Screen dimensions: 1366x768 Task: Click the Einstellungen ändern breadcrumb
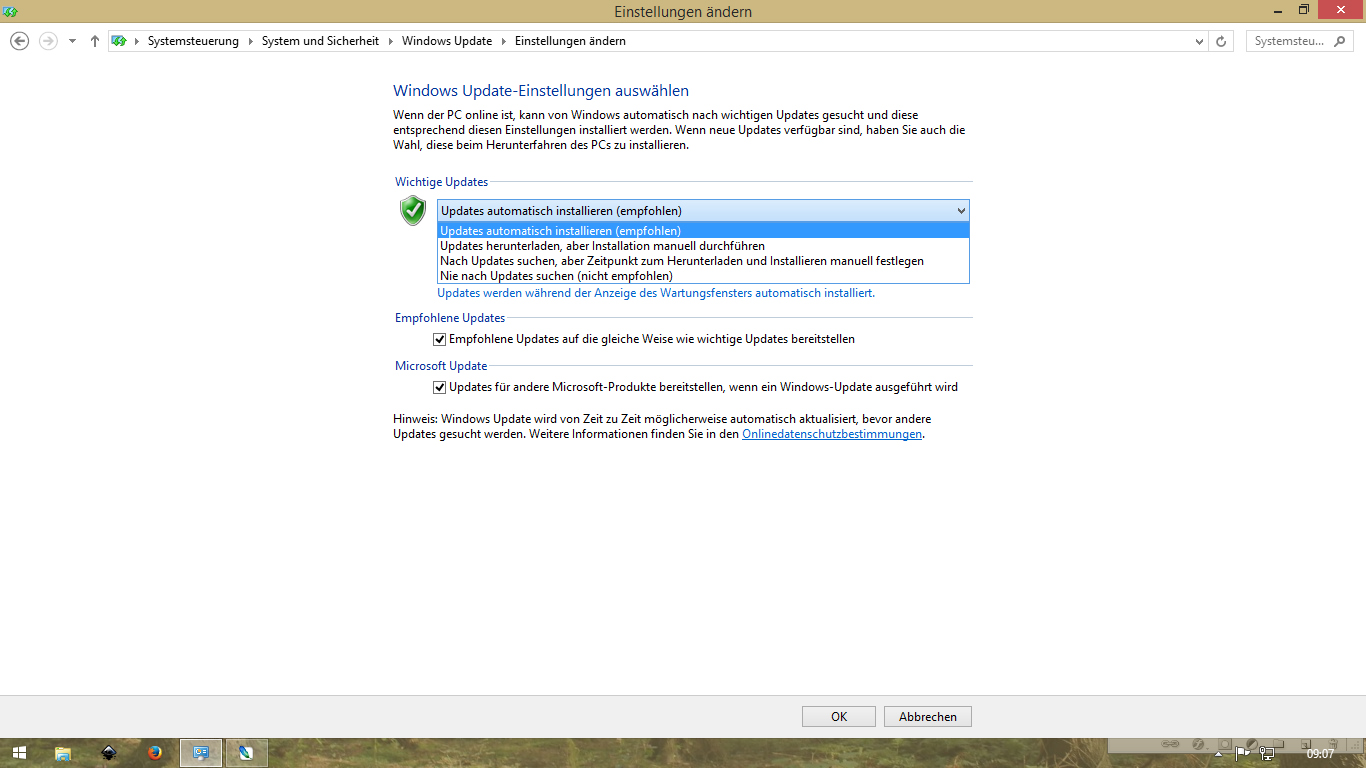(x=570, y=41)
